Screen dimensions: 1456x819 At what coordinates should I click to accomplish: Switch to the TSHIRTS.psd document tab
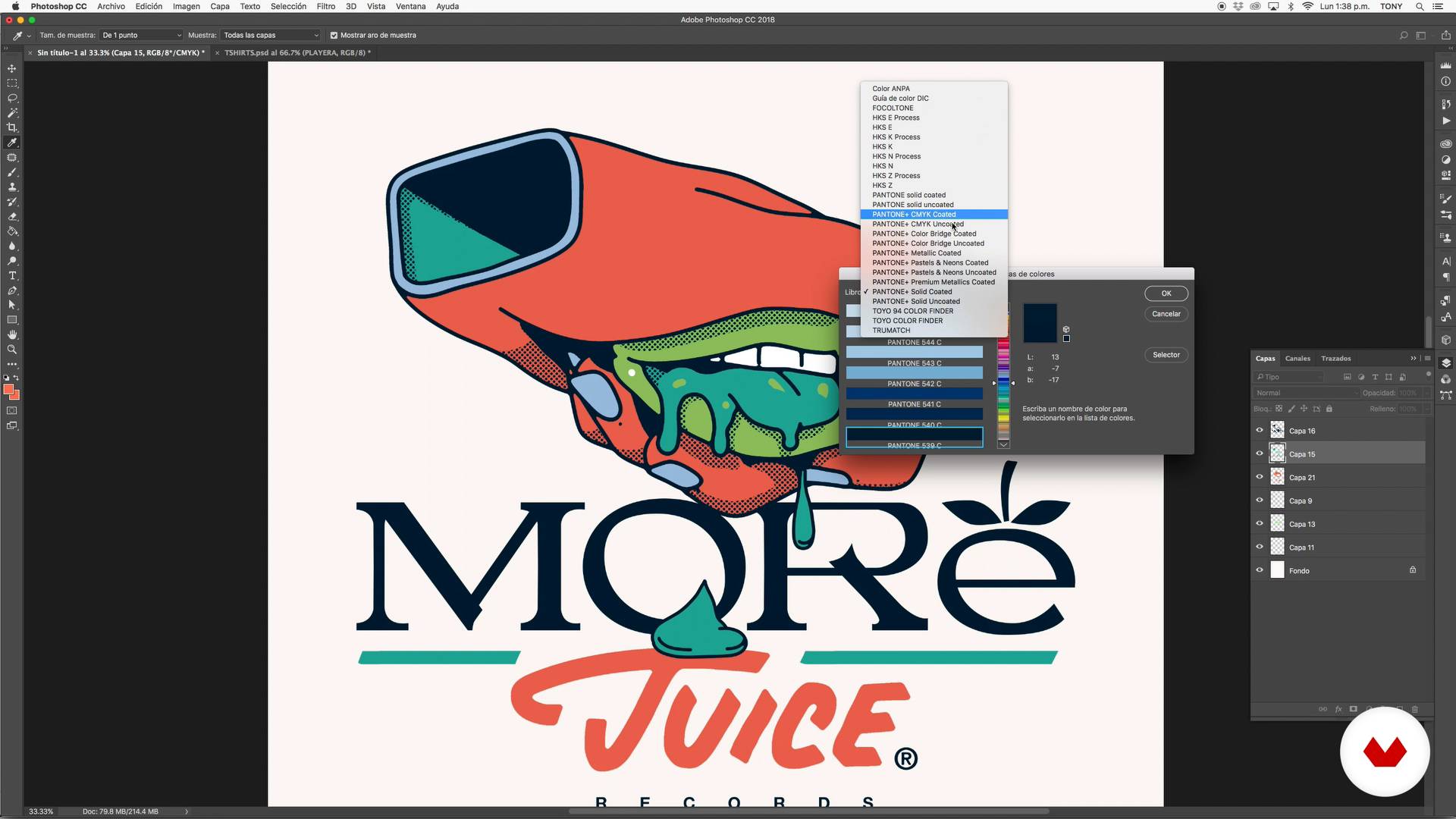pyautogui.click(x=297, y=53)
